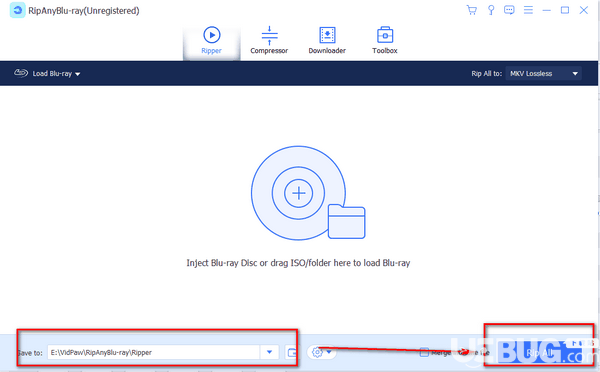The height and width of the screenshot is (372, 600).
Task: Open the Toolbox tab
Action: click(385, 41)
